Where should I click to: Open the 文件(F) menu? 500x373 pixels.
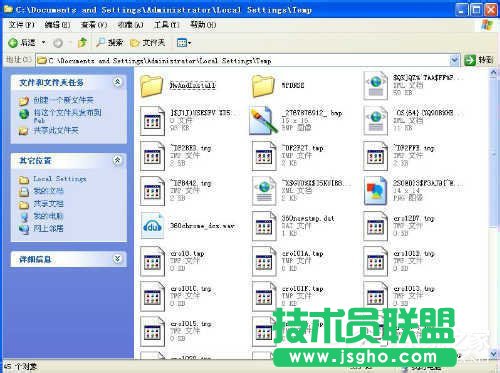pos(21,25)
